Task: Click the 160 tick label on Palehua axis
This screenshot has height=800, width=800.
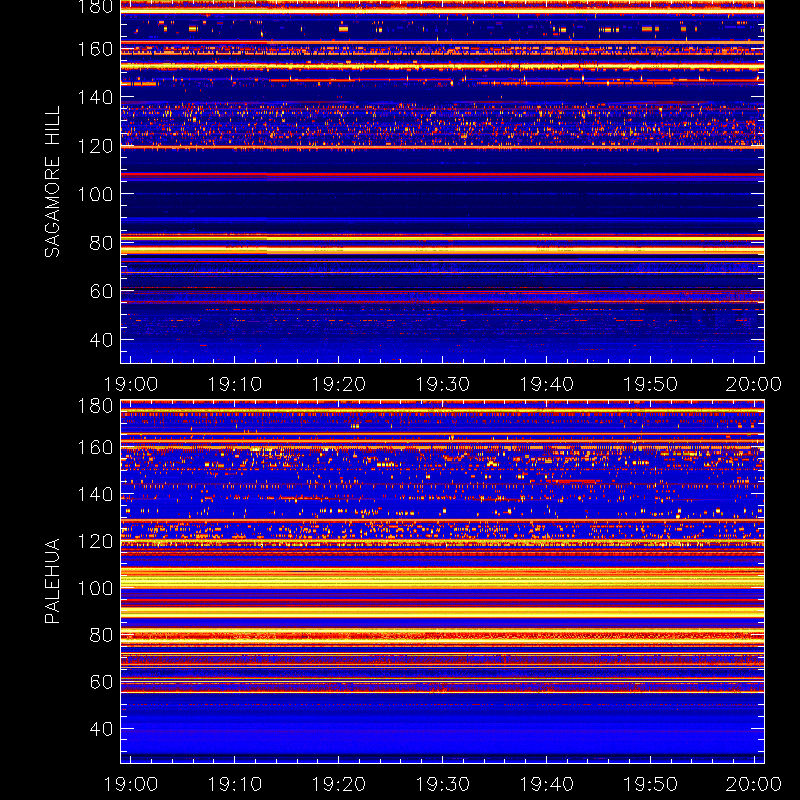Action: point(95,447)
